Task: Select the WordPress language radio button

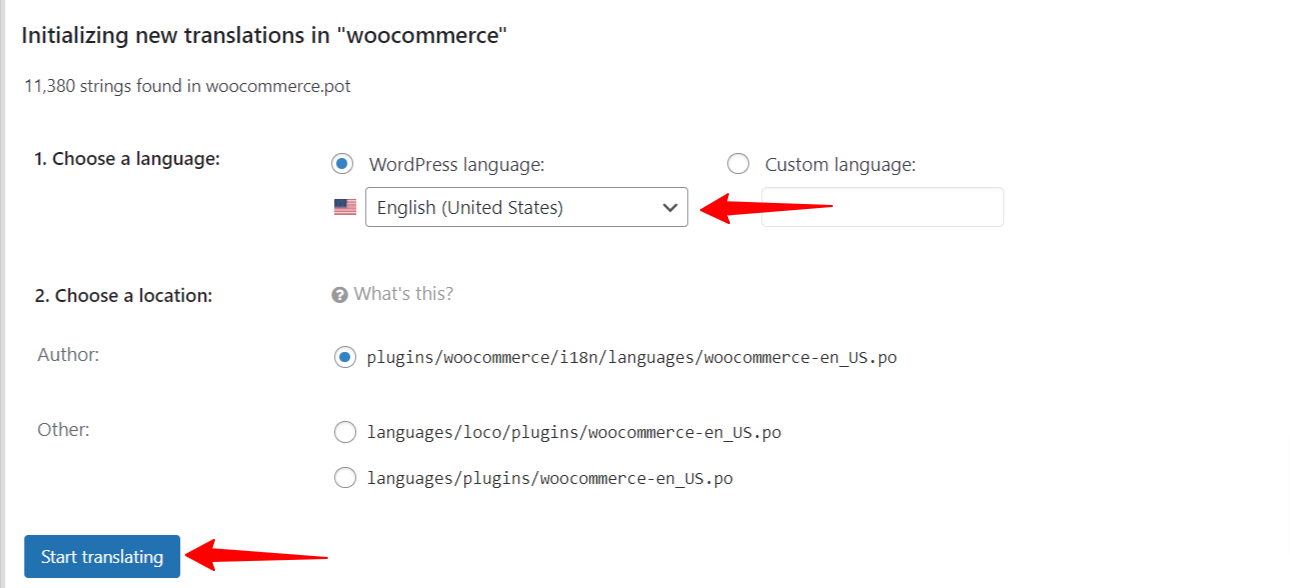Action: point(344,164)
